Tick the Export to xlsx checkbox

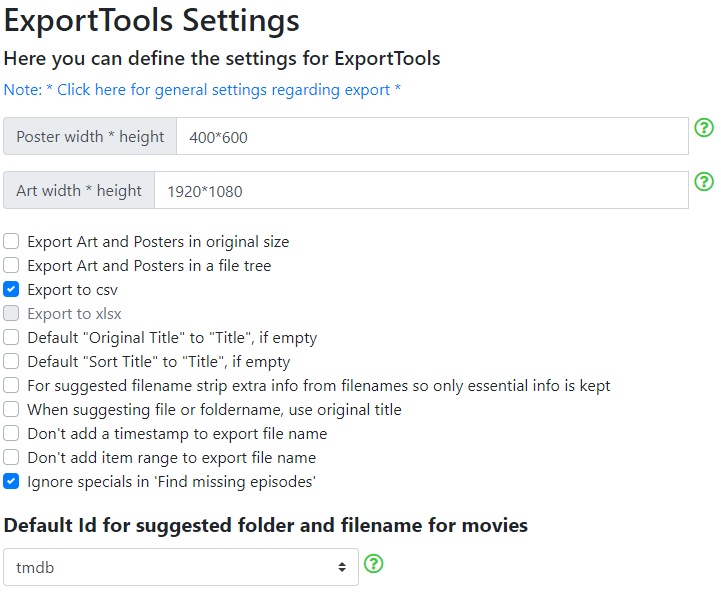coord(11,313)
